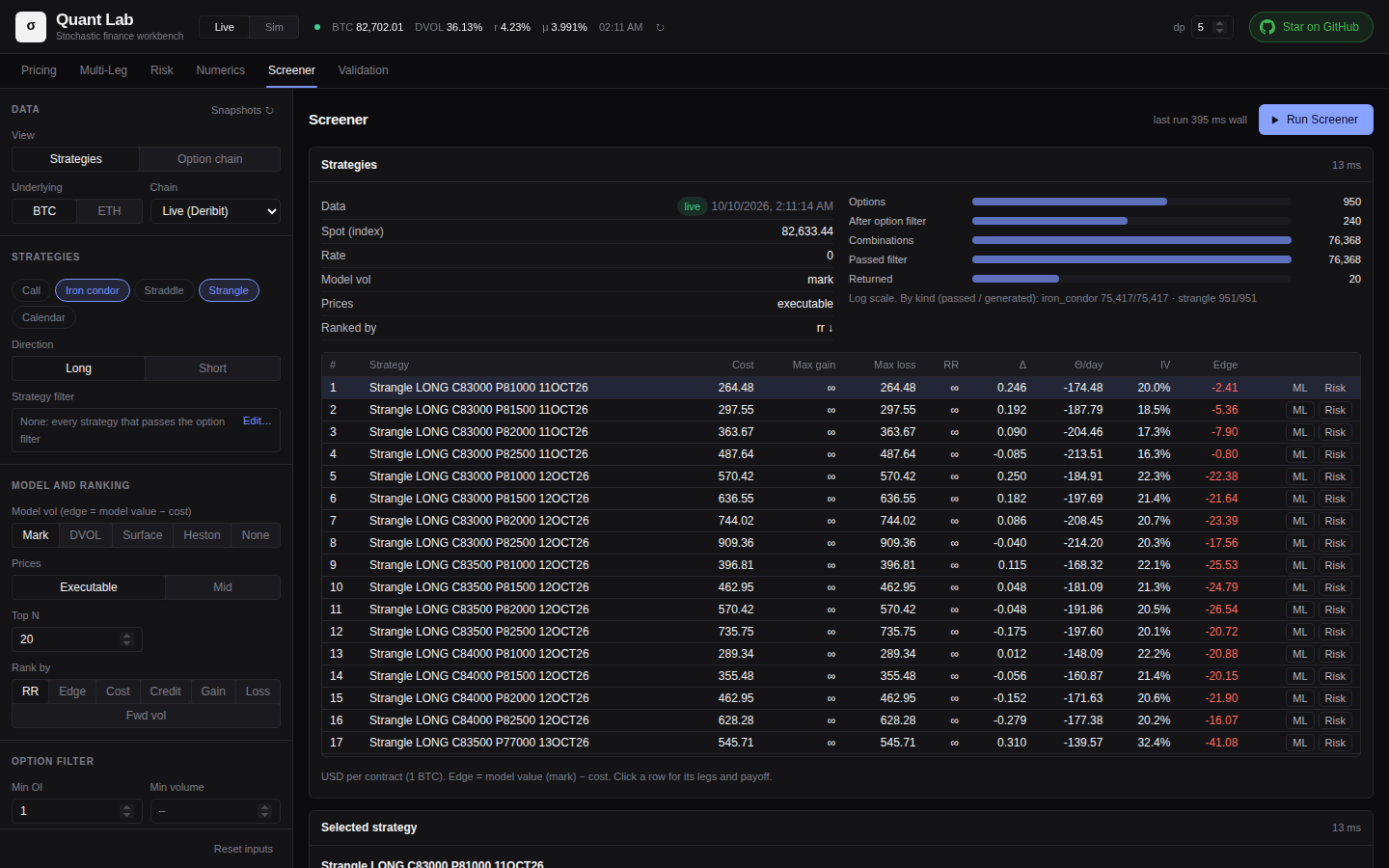Click the Min OI stepper arrows
This screenshot has height=868, width=1389.
[x=126, y=811]
